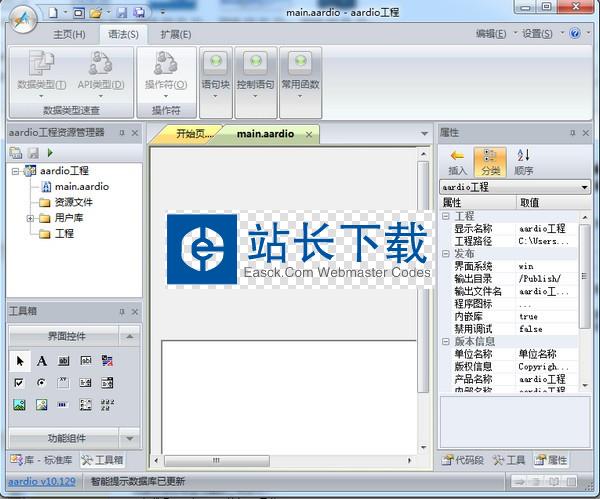Toggle the pin on the toolbox panel
Viewport: 600px width, 499px height.
[122, 311]
